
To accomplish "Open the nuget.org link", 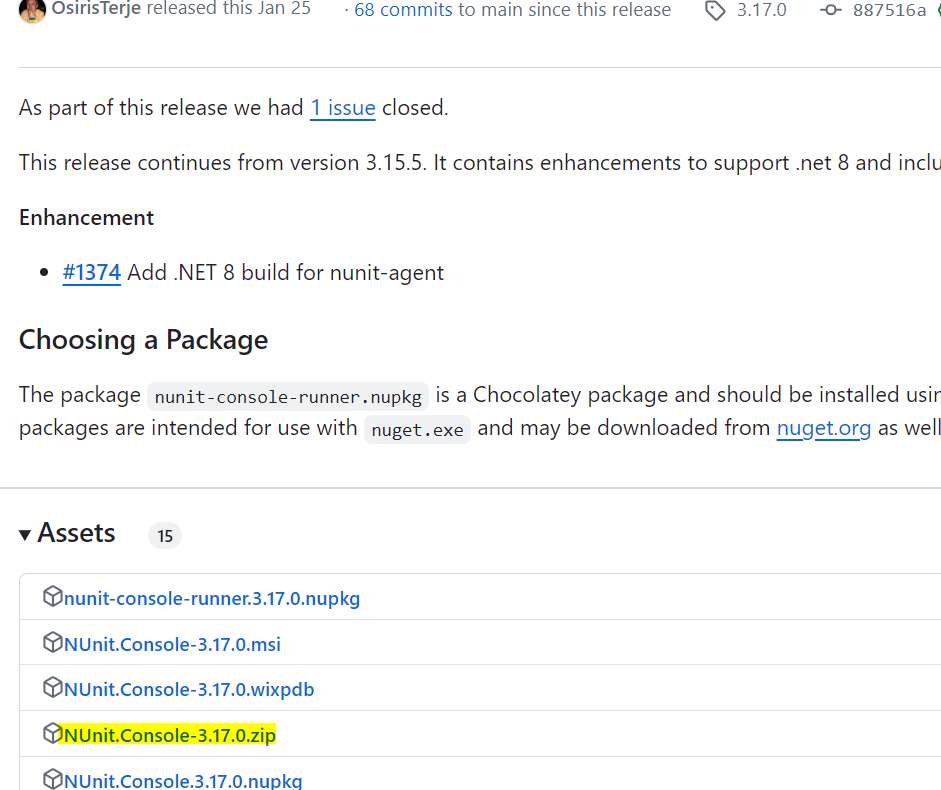I will 823,428.
